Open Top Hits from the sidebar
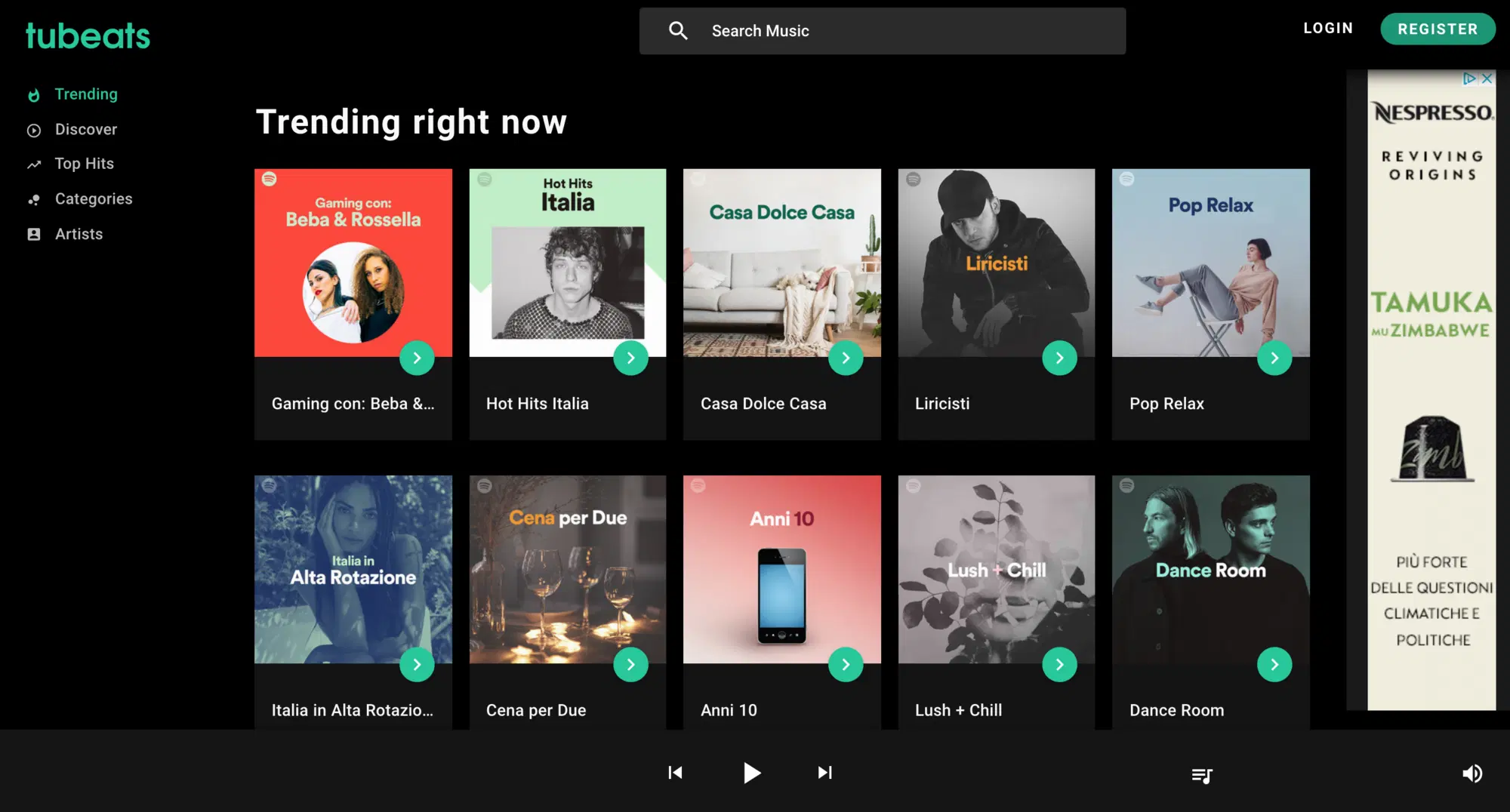 point(85,164)
